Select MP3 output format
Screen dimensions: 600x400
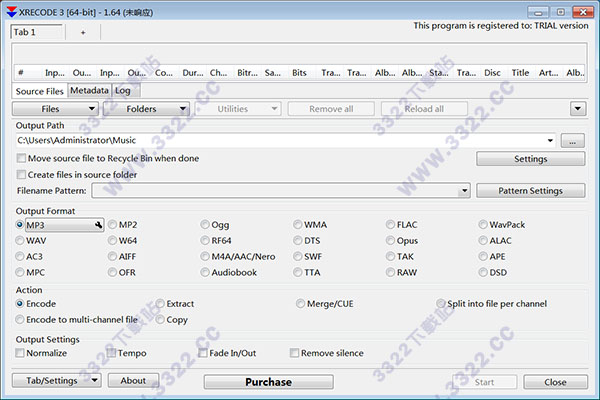tap(20, 225)
